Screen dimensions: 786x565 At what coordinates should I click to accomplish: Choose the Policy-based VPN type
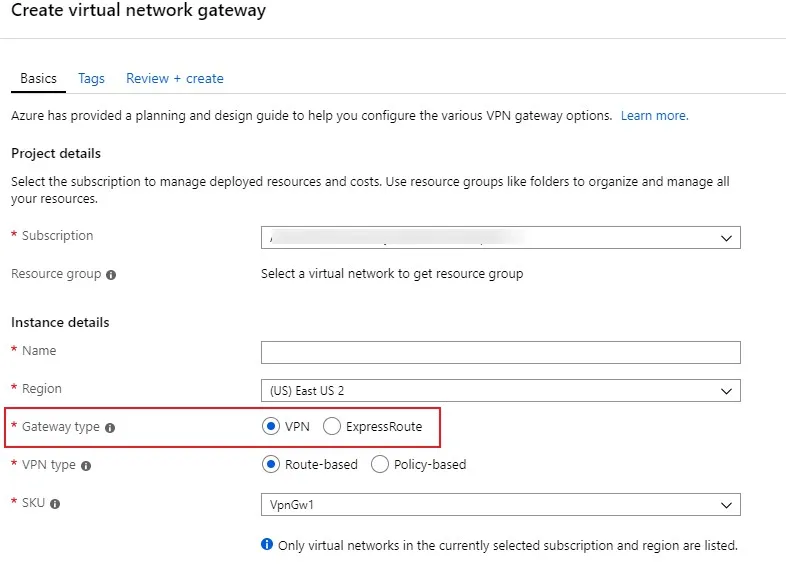[380, 464]
